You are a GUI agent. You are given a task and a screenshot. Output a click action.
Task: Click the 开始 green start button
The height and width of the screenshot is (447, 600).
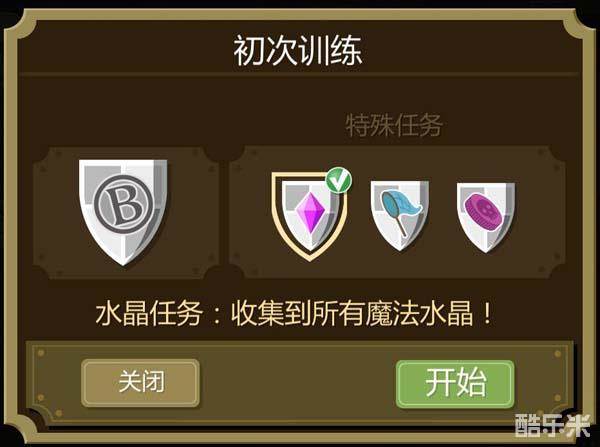[455, 384]
